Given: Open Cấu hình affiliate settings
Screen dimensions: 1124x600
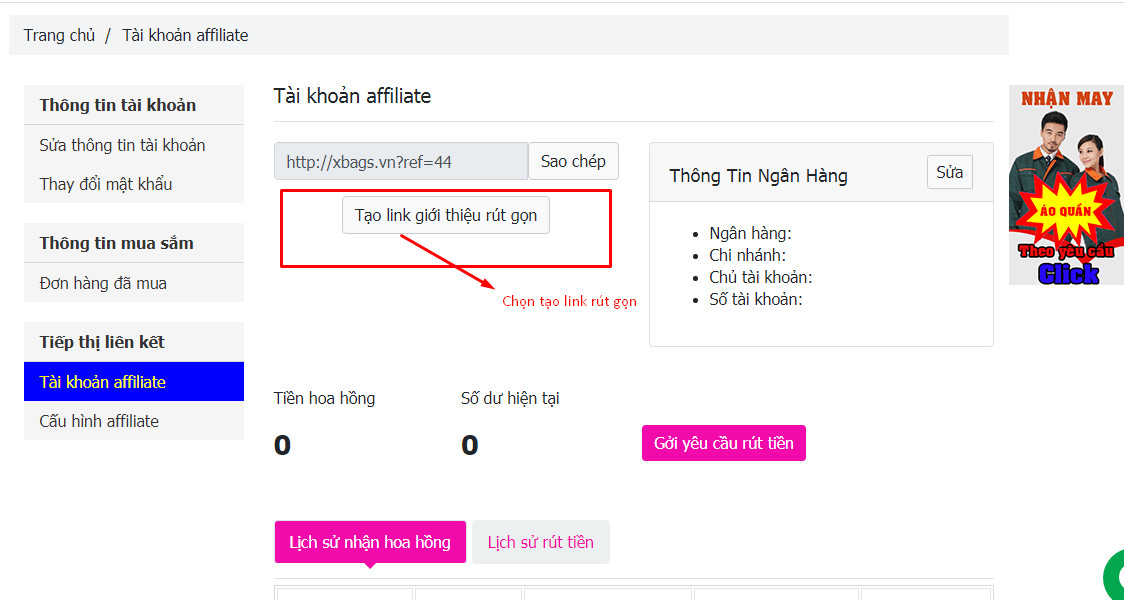Looking at the screenshot, I should (99, 421).
